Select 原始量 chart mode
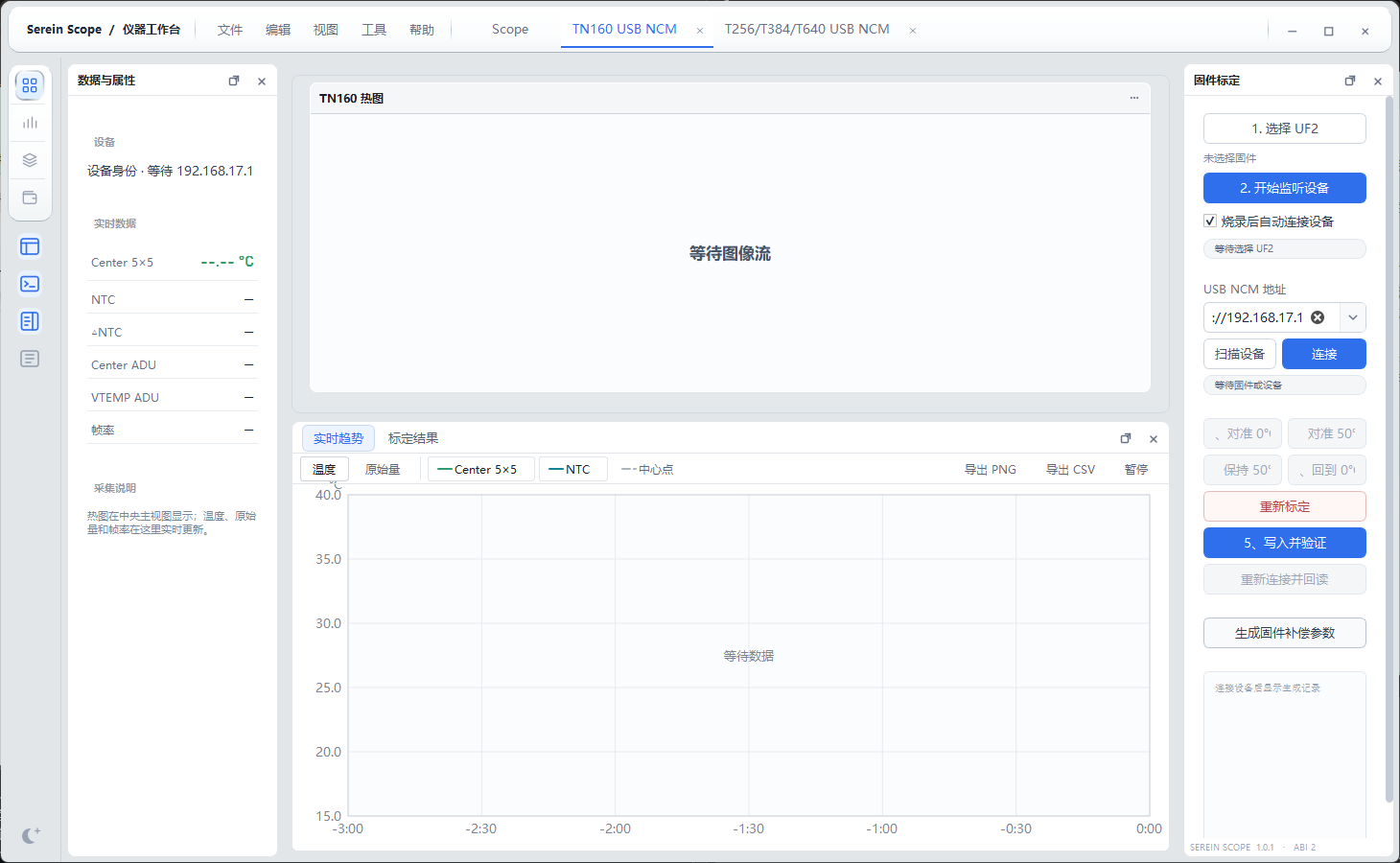Screen dimensions: 1400x863 (x=383, y=469)
